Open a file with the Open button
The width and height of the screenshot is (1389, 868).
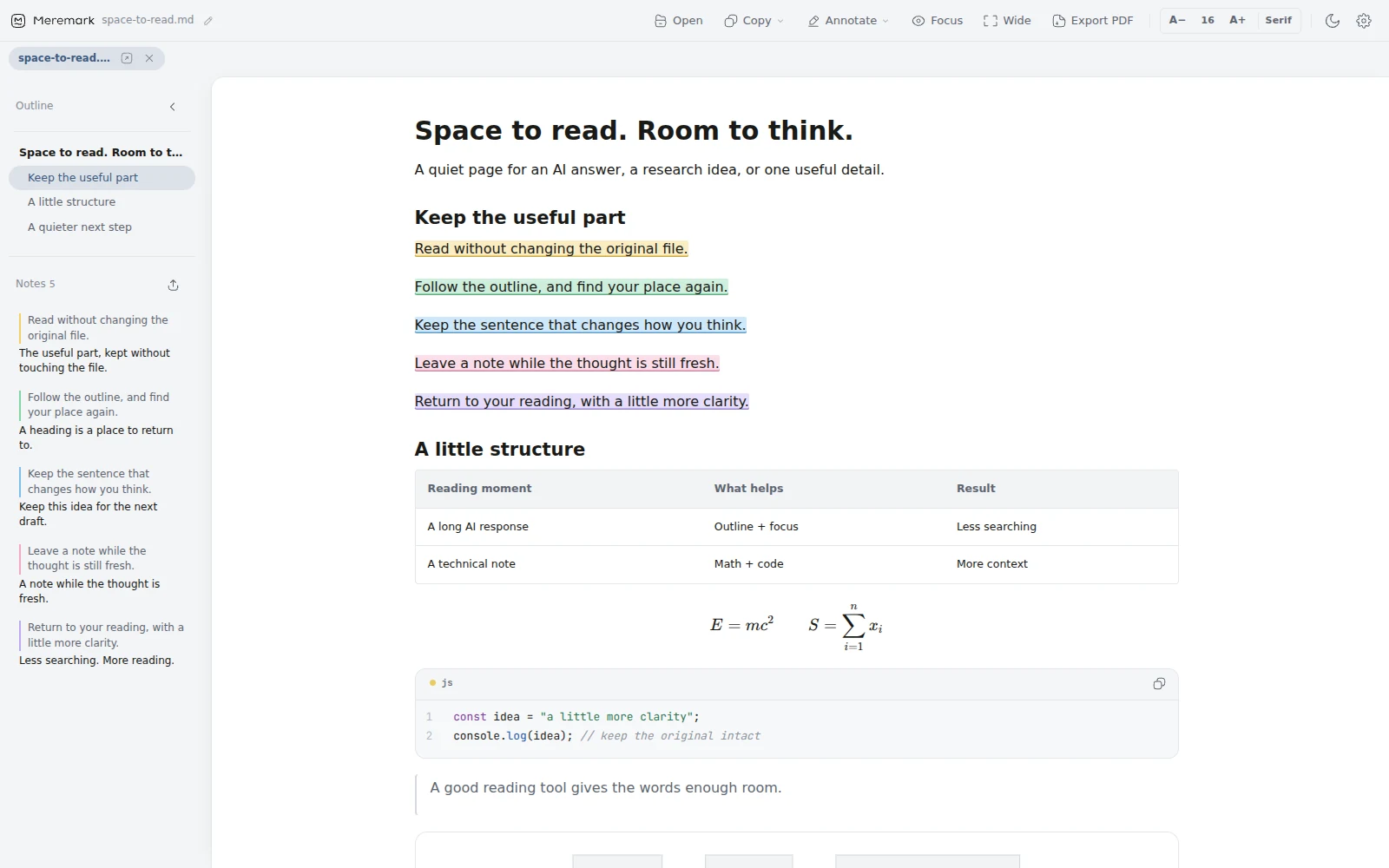tap(679, 21)
